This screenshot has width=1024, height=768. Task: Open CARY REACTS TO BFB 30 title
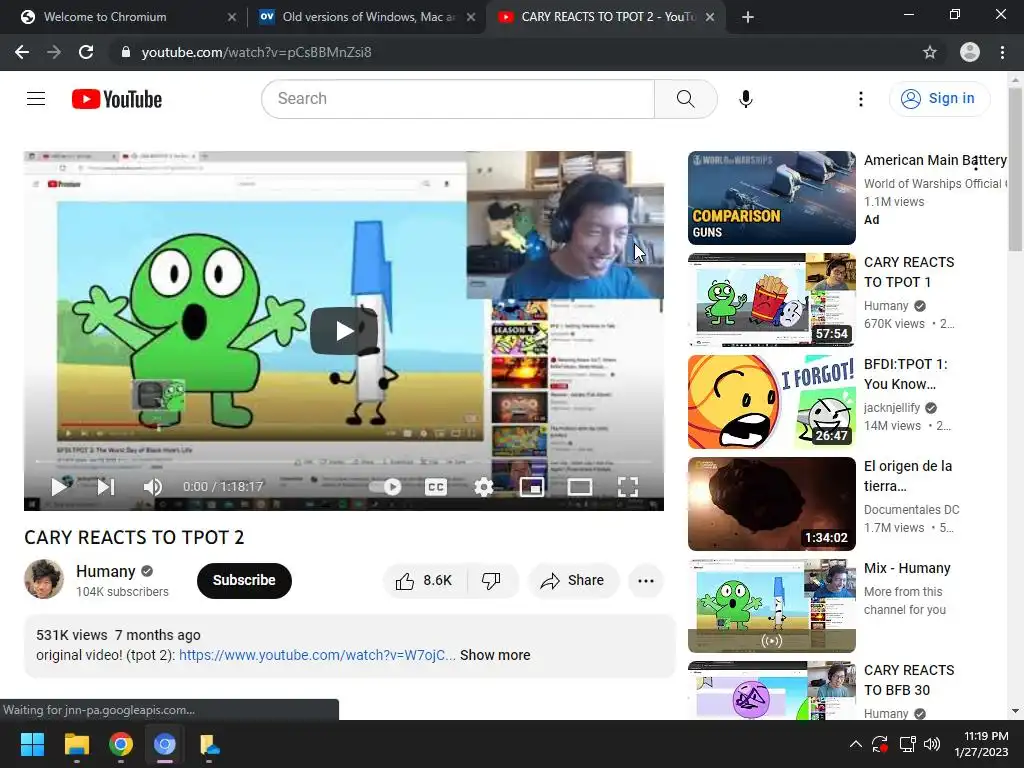(x=909, y=680)
